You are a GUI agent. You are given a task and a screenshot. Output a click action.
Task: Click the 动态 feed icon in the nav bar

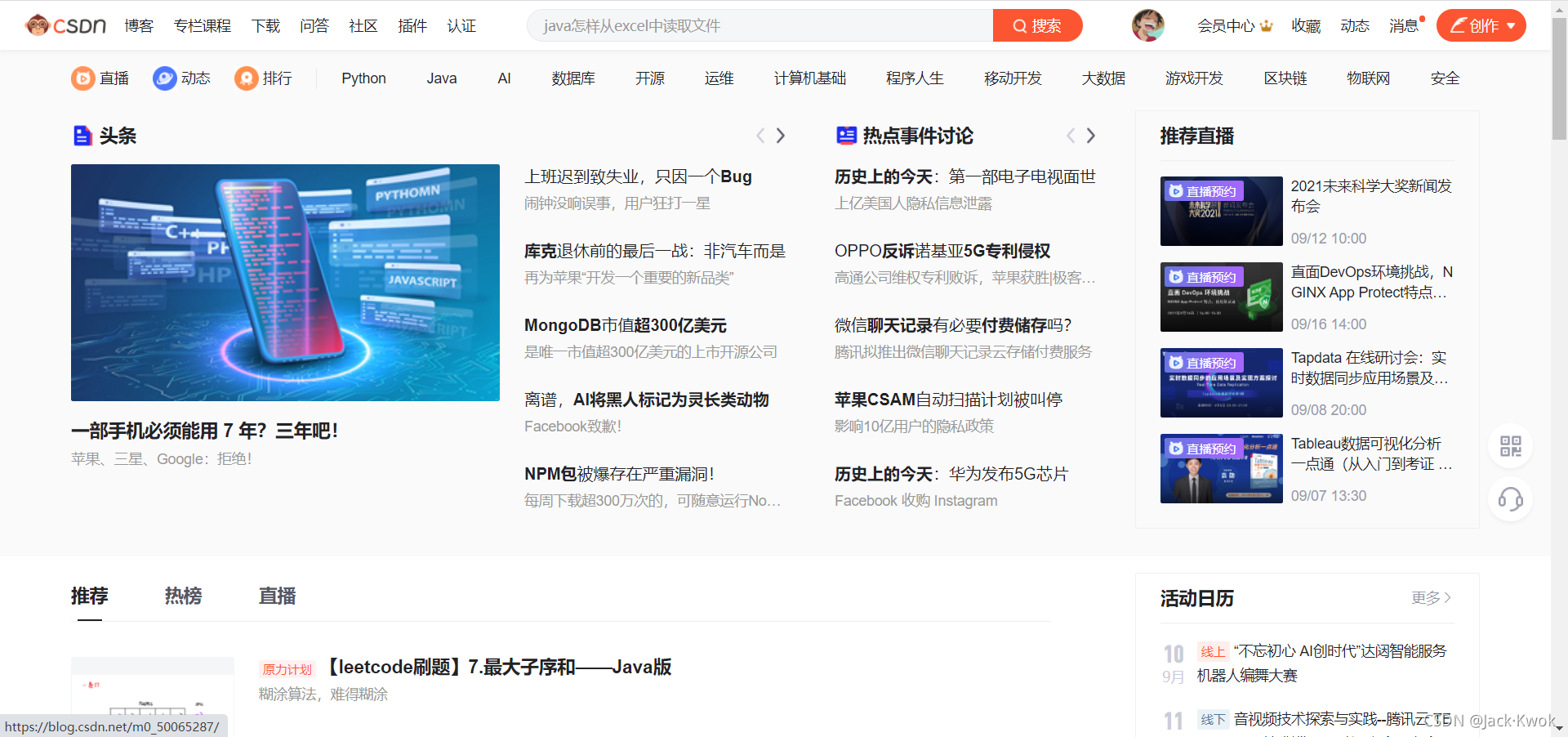[164, 78]
